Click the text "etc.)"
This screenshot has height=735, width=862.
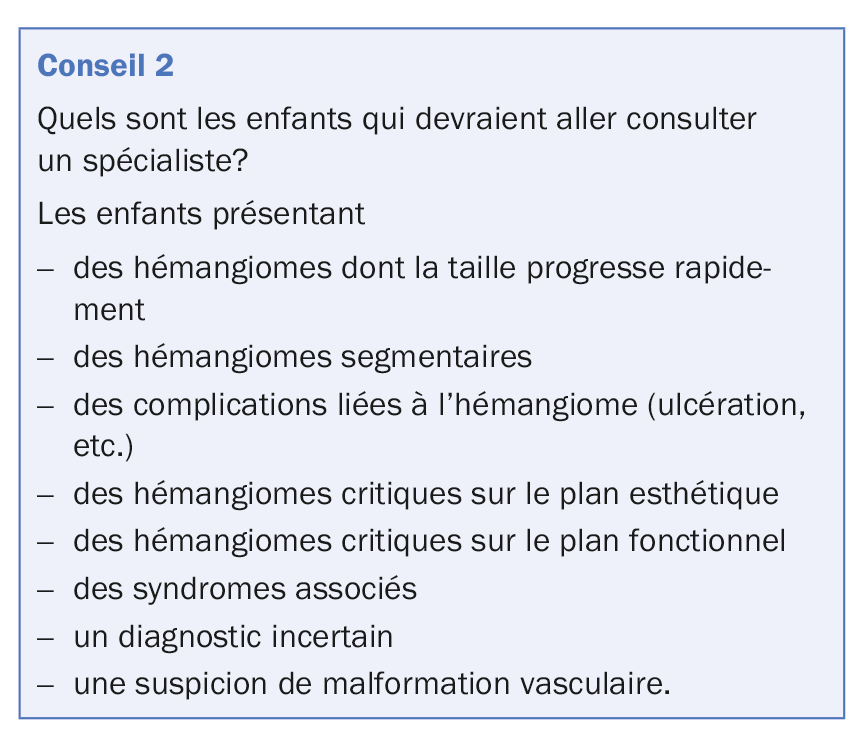[x=102, y=446]
